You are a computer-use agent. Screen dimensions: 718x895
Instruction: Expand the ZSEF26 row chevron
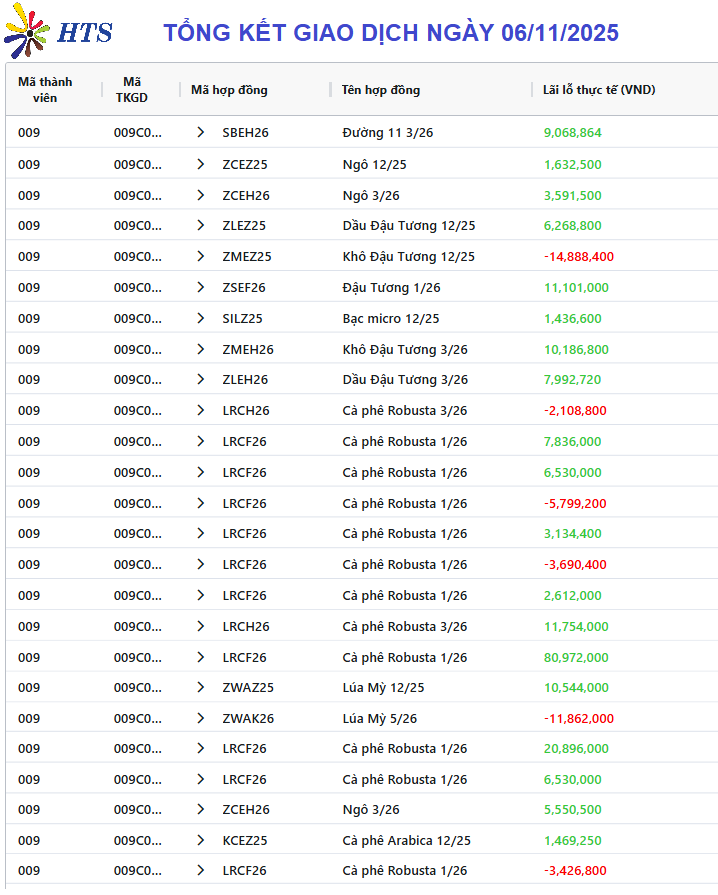click(200, 288)
